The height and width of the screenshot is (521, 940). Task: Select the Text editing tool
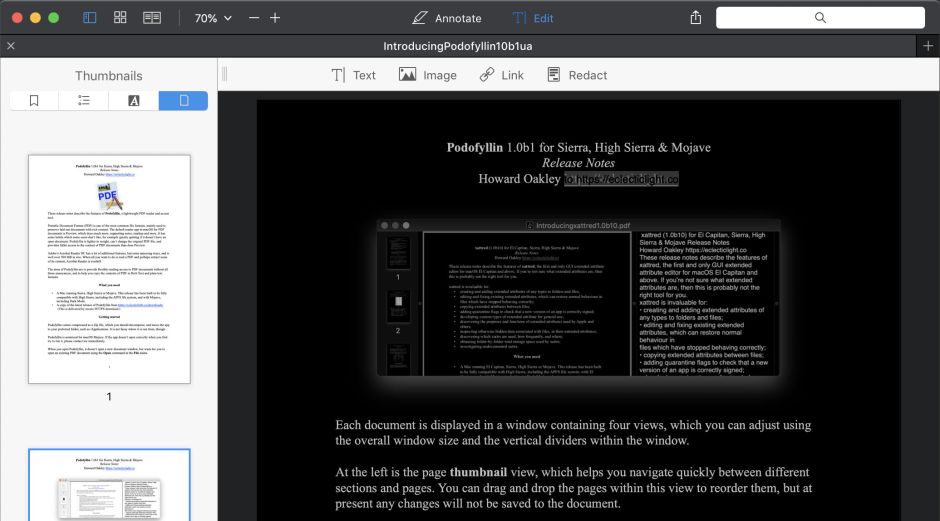[x=353, y=75]
